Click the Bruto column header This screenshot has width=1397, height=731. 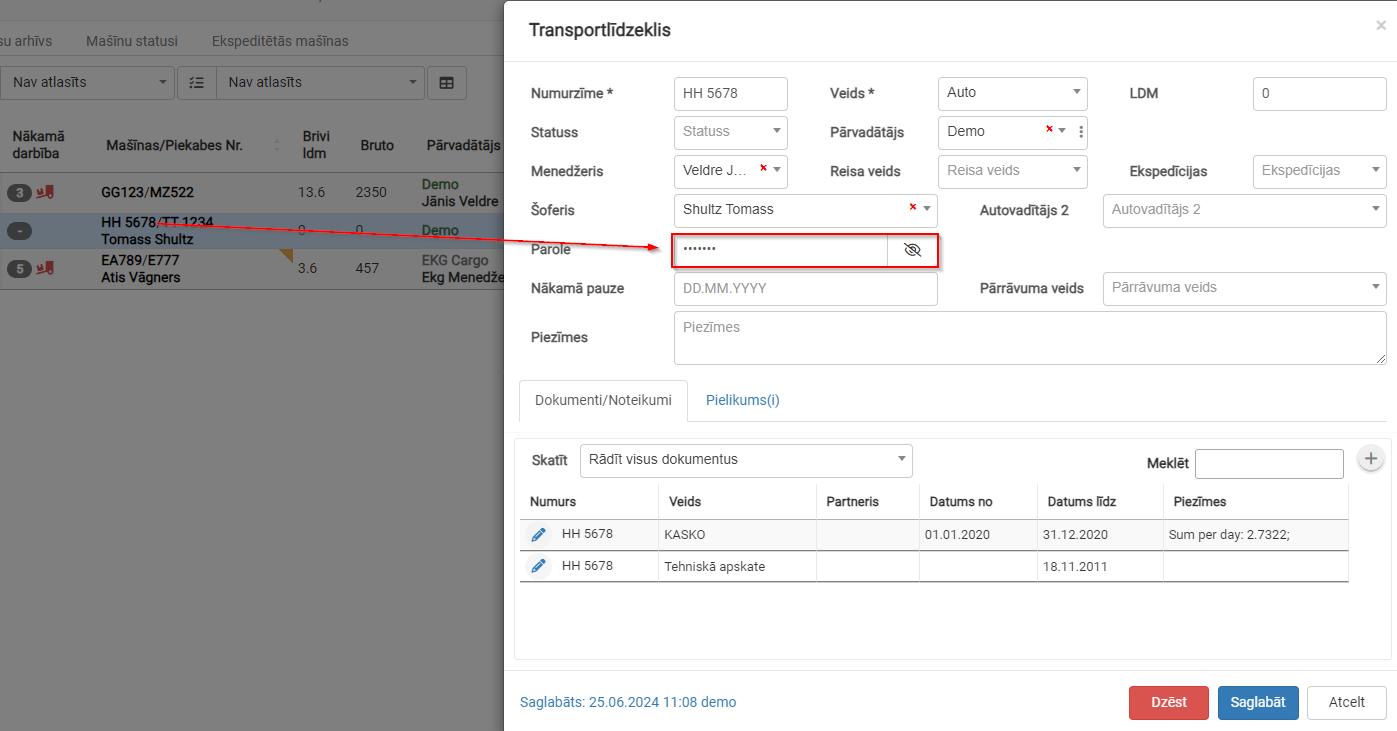[x=377, y=145]
